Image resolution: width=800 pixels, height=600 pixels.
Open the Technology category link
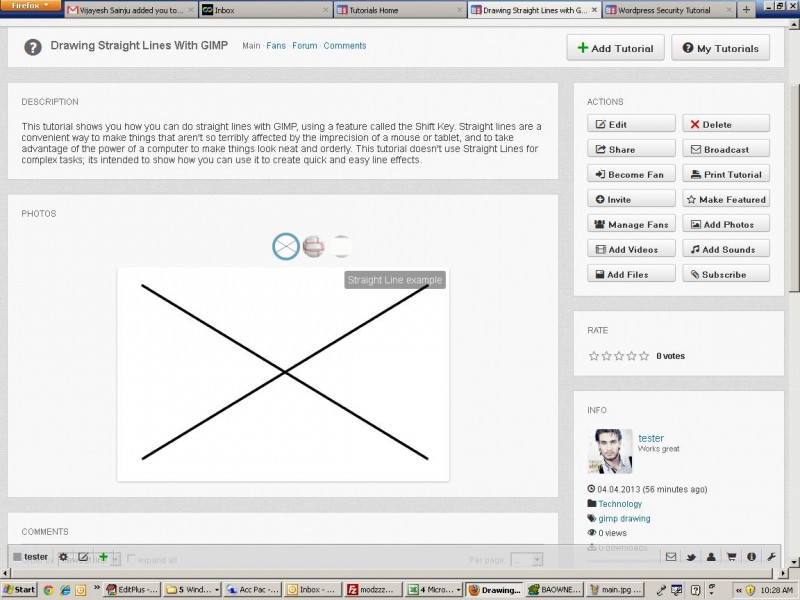click(x=620, y=504)
